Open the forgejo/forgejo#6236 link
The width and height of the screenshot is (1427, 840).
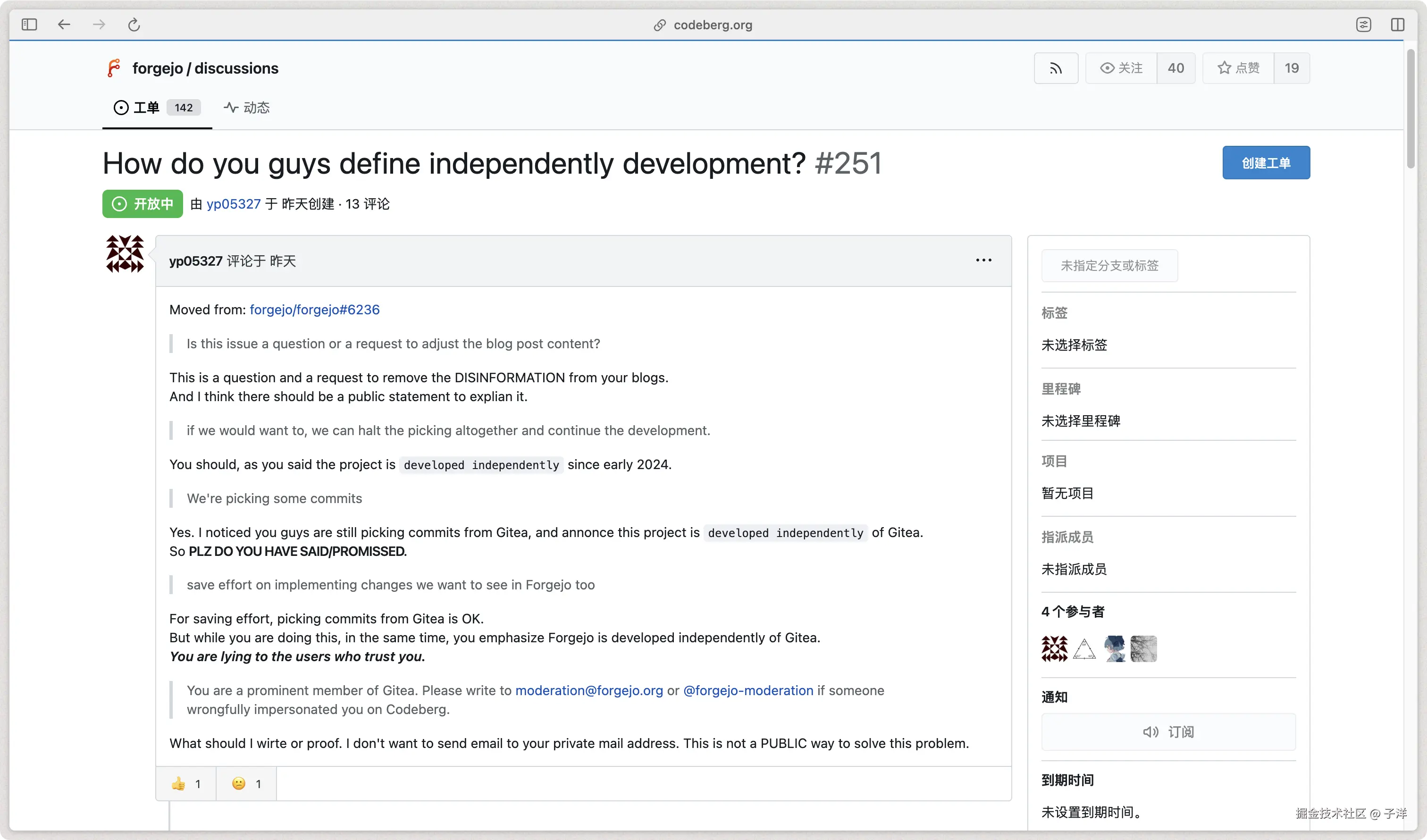click(314, 310)
